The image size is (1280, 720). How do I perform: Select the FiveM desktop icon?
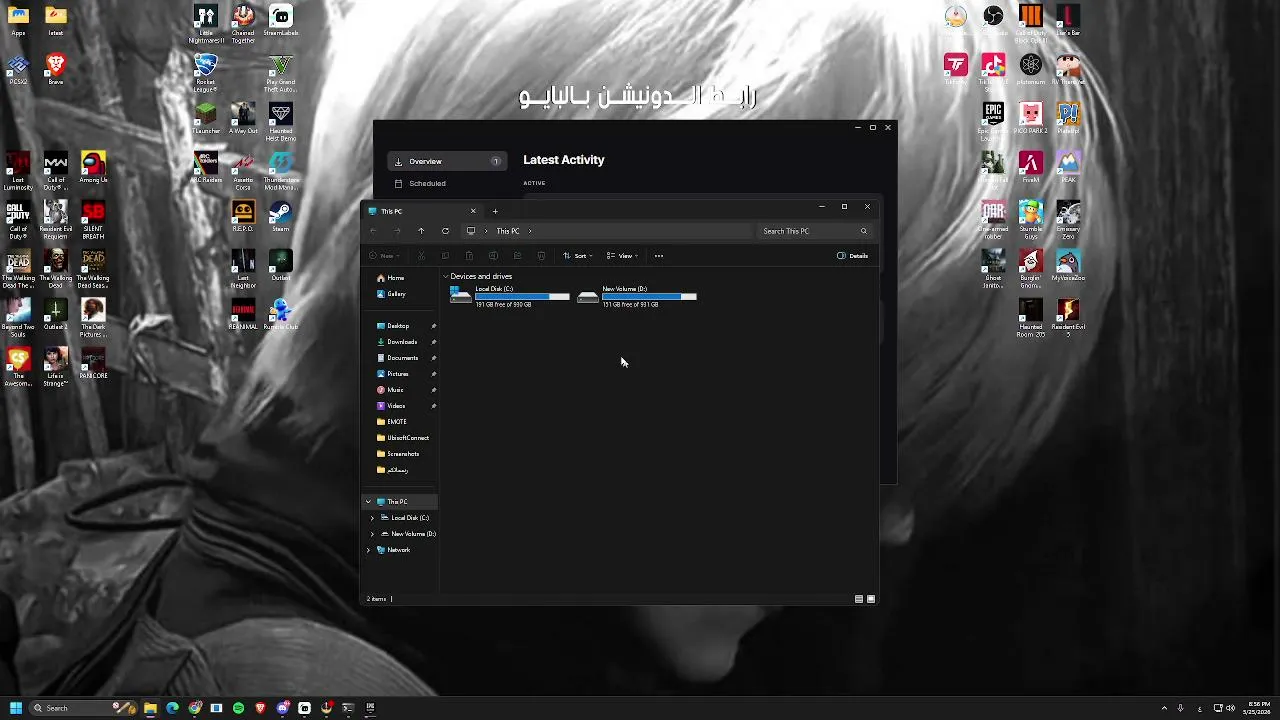pyautogui.click(x=1031, y=167)
